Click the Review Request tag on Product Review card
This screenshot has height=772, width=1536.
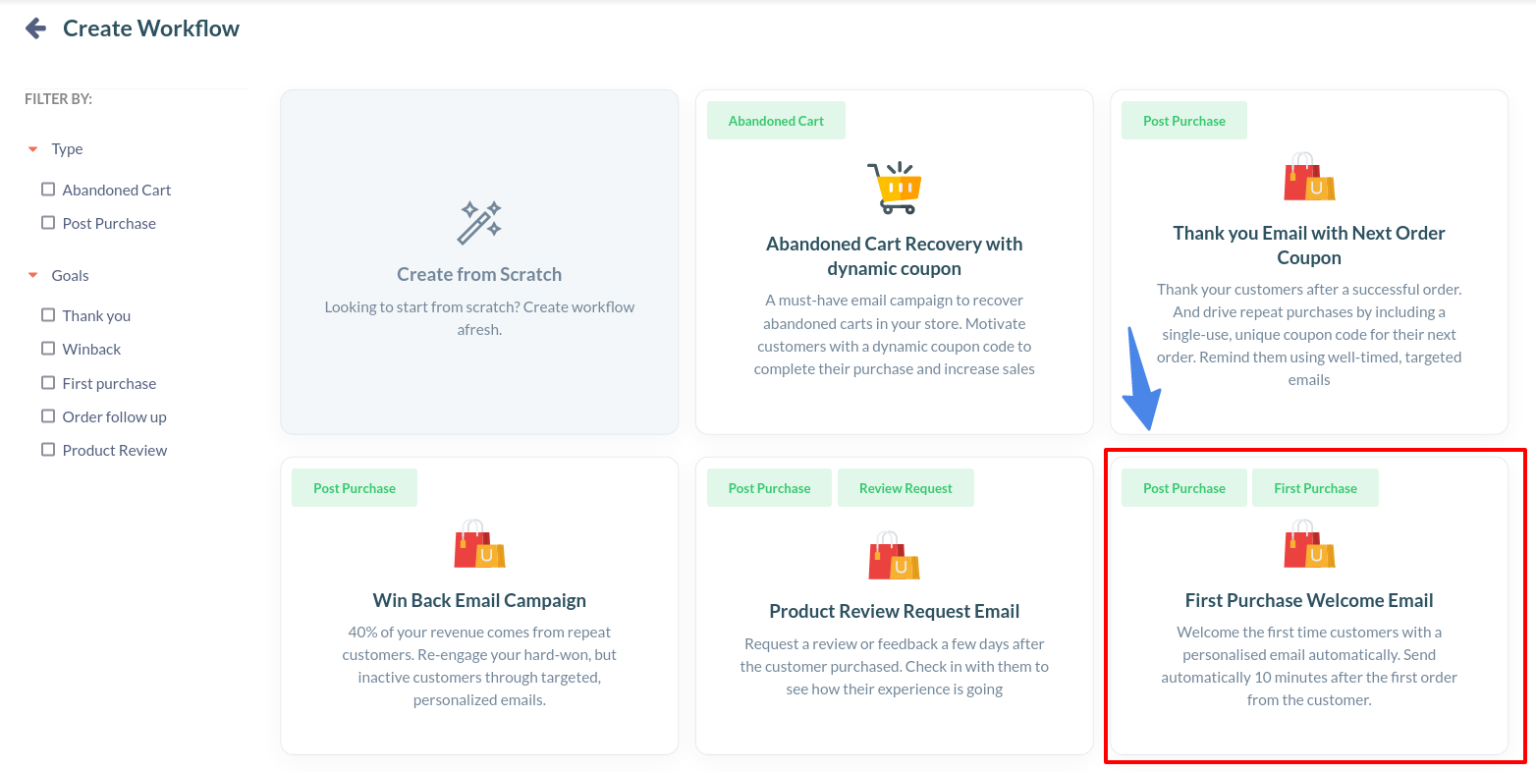[x=905, y=487]
